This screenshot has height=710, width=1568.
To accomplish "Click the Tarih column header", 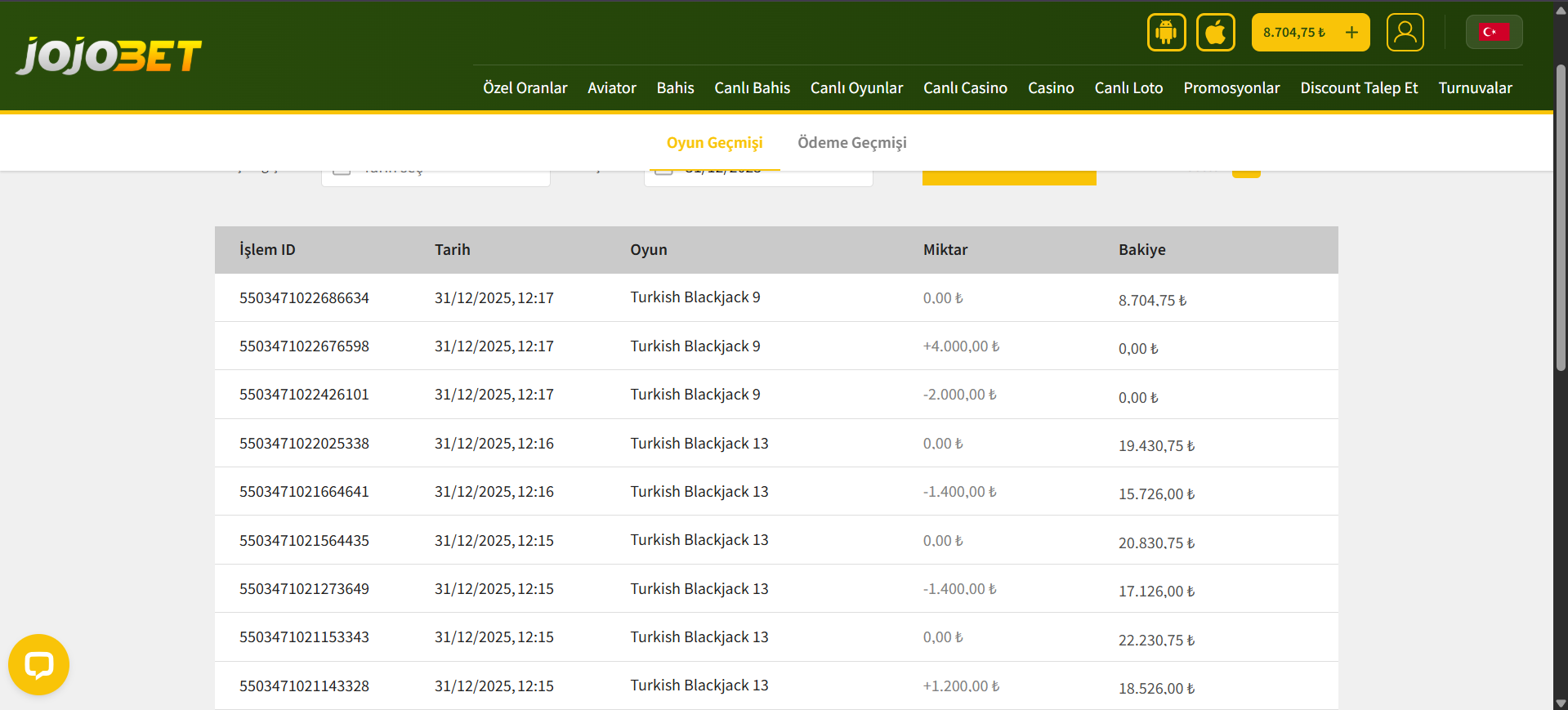I will (x=452, y=250).
